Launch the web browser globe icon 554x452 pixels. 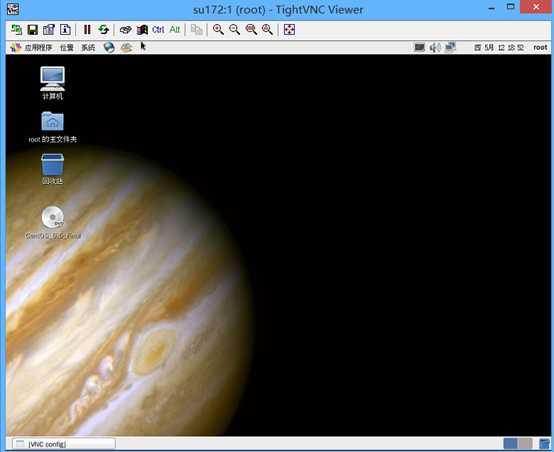coord(109,47)
